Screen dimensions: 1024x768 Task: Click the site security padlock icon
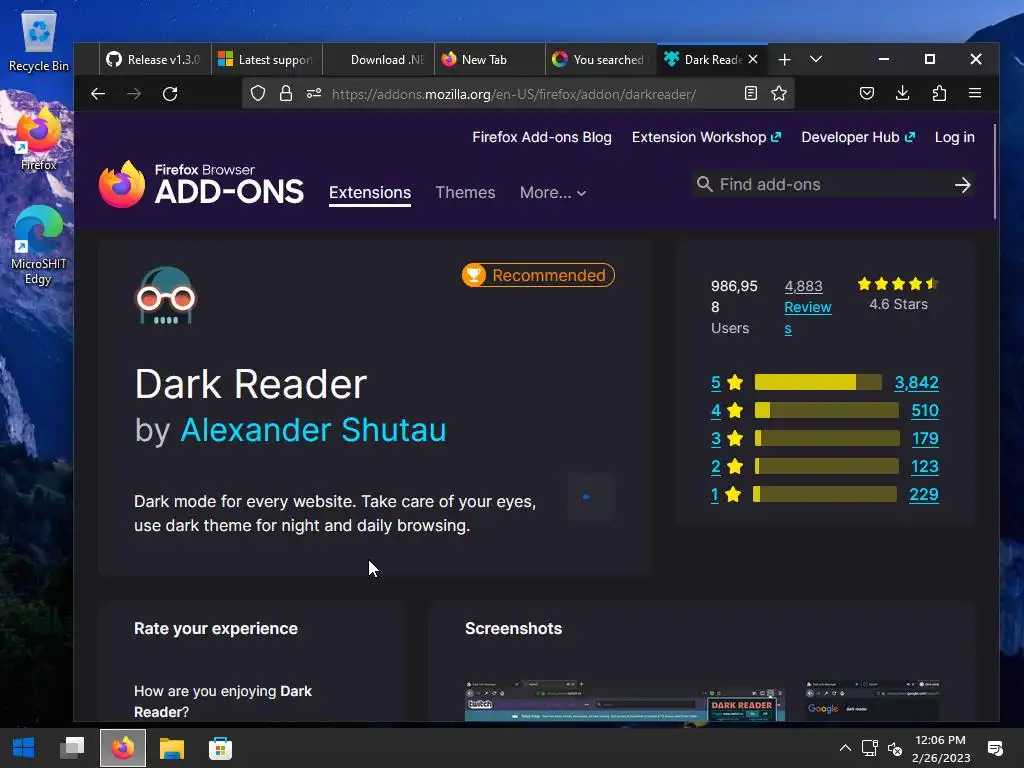(286, 93)
